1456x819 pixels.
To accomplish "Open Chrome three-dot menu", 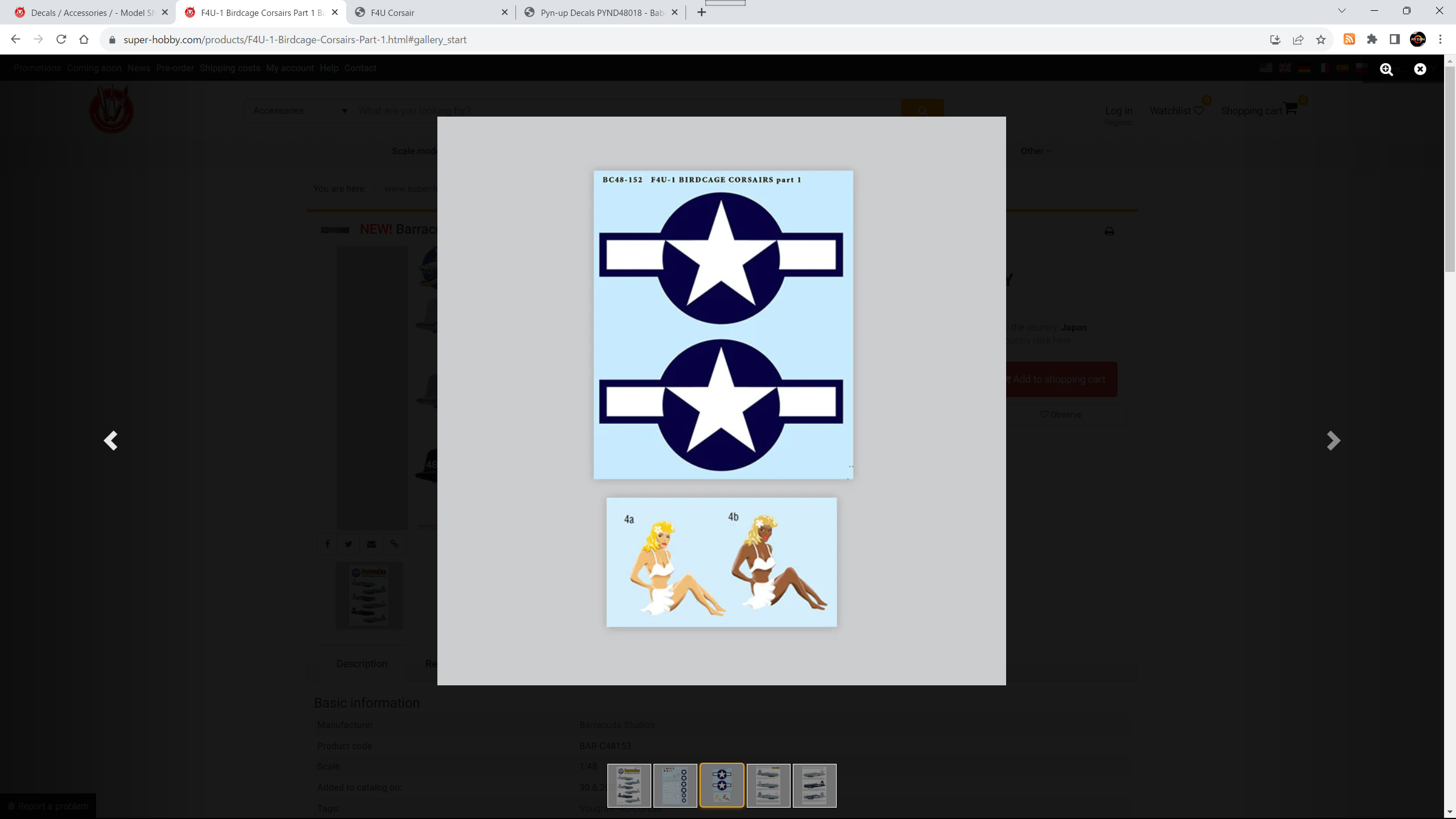I will [x=1440, y=40].
